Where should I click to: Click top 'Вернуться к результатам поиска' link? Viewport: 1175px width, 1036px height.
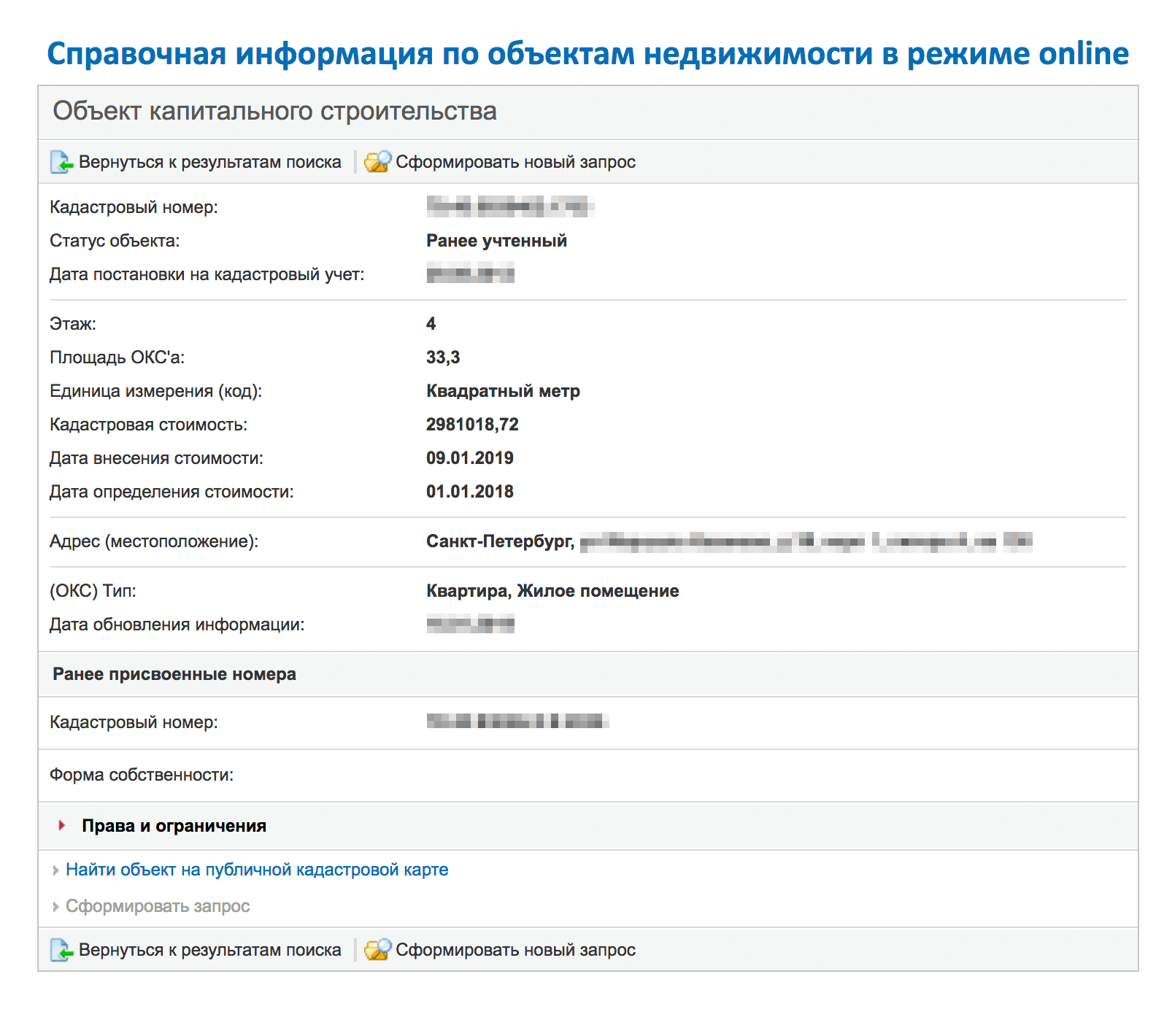pos(209,162)
